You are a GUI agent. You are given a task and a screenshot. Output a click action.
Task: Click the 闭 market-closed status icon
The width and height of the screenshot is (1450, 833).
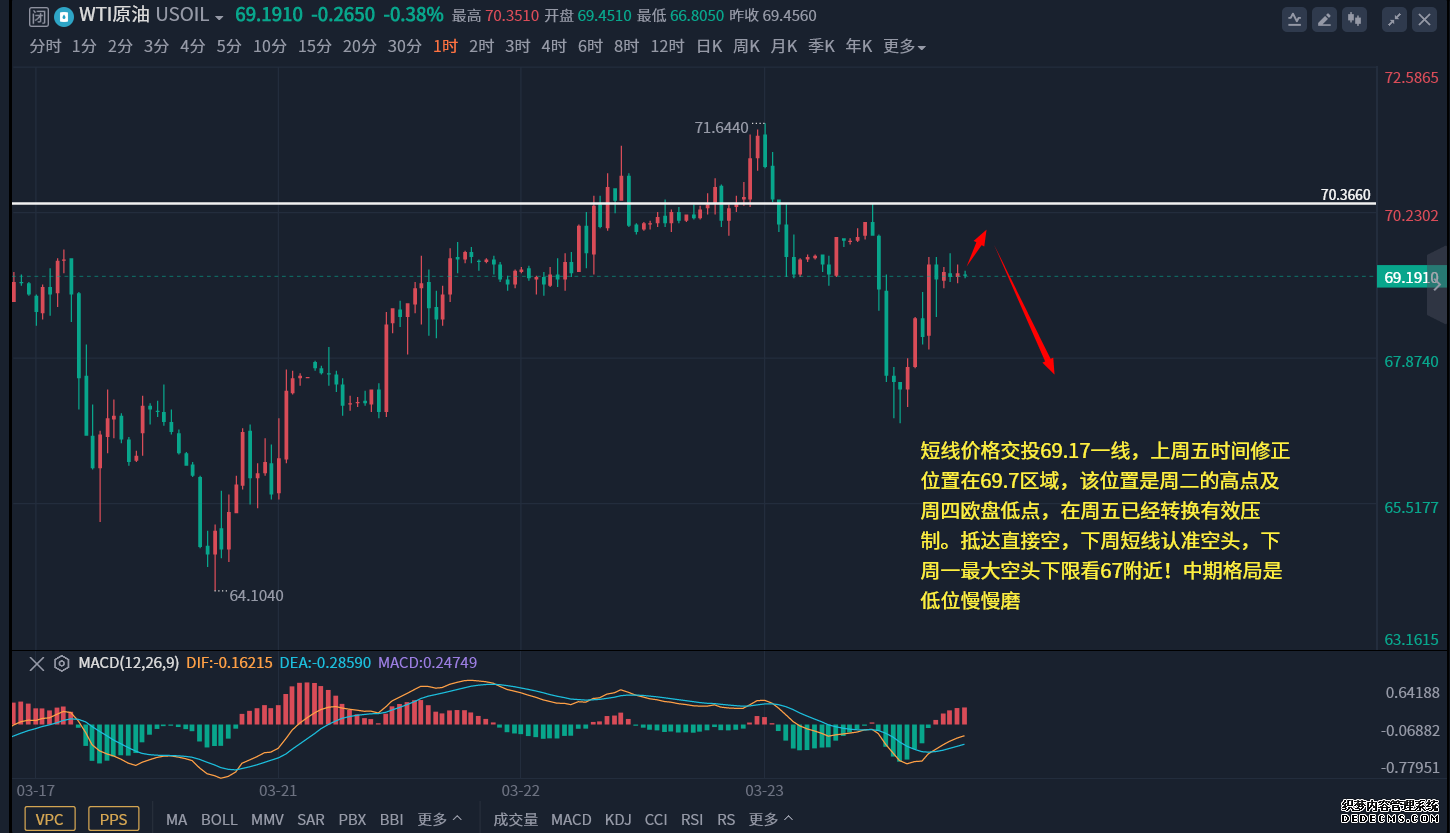coord(38,16)
